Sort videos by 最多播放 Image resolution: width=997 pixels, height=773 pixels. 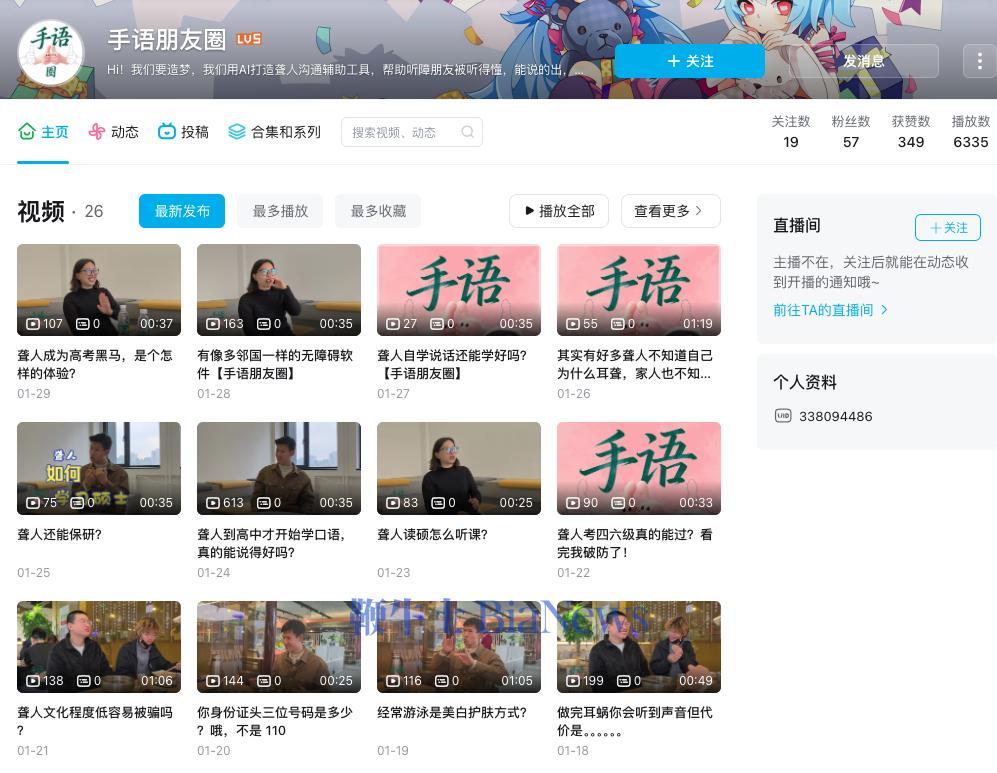pyautogui.click(x=280, y=211)
